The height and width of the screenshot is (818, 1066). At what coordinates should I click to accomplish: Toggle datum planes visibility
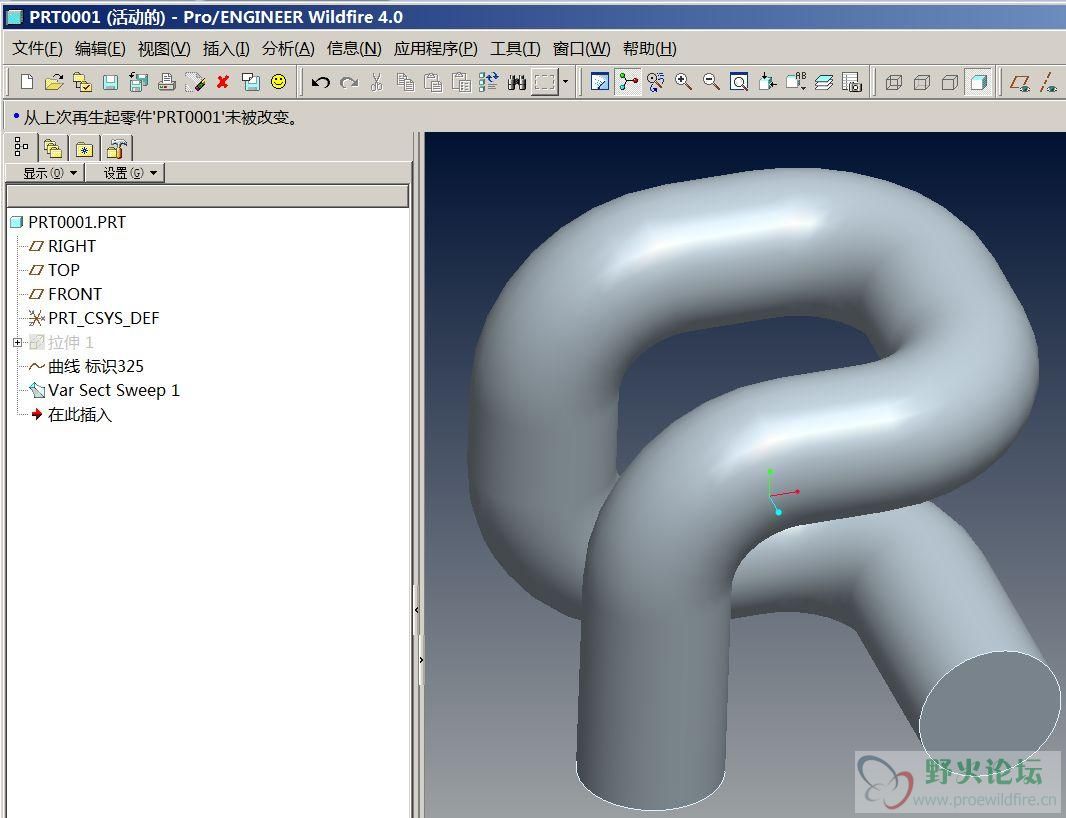tap(1020, 82)
